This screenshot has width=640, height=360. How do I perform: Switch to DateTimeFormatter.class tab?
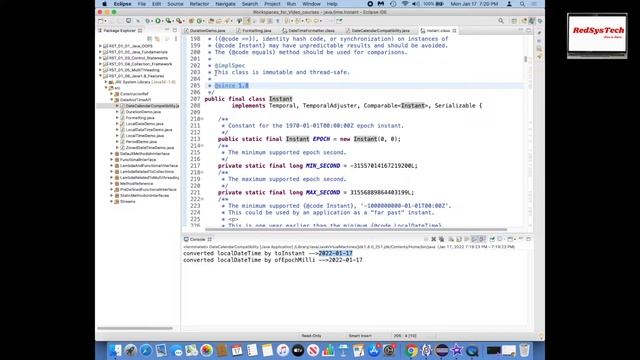coord(311,31)
